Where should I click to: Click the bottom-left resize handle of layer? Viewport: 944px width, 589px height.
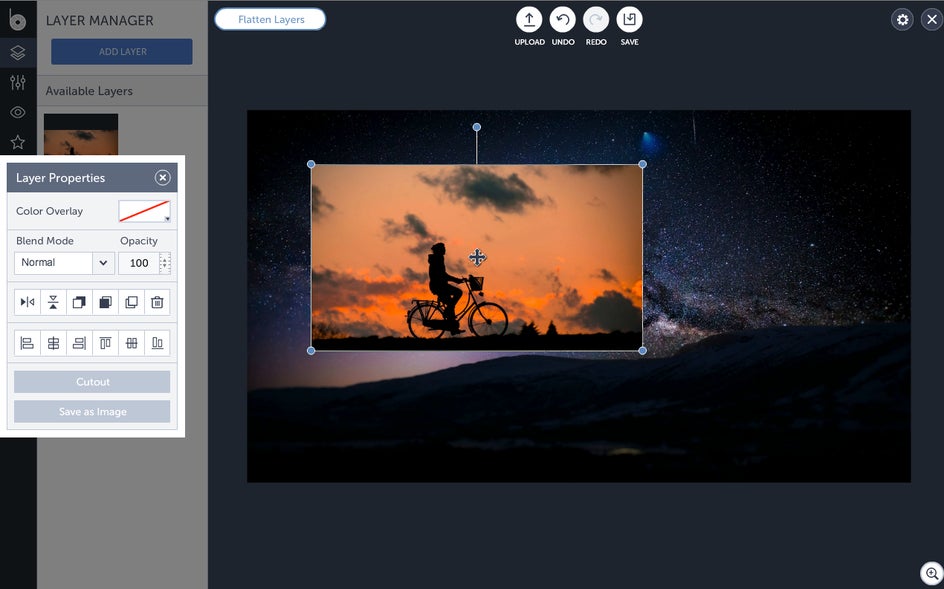311,351
